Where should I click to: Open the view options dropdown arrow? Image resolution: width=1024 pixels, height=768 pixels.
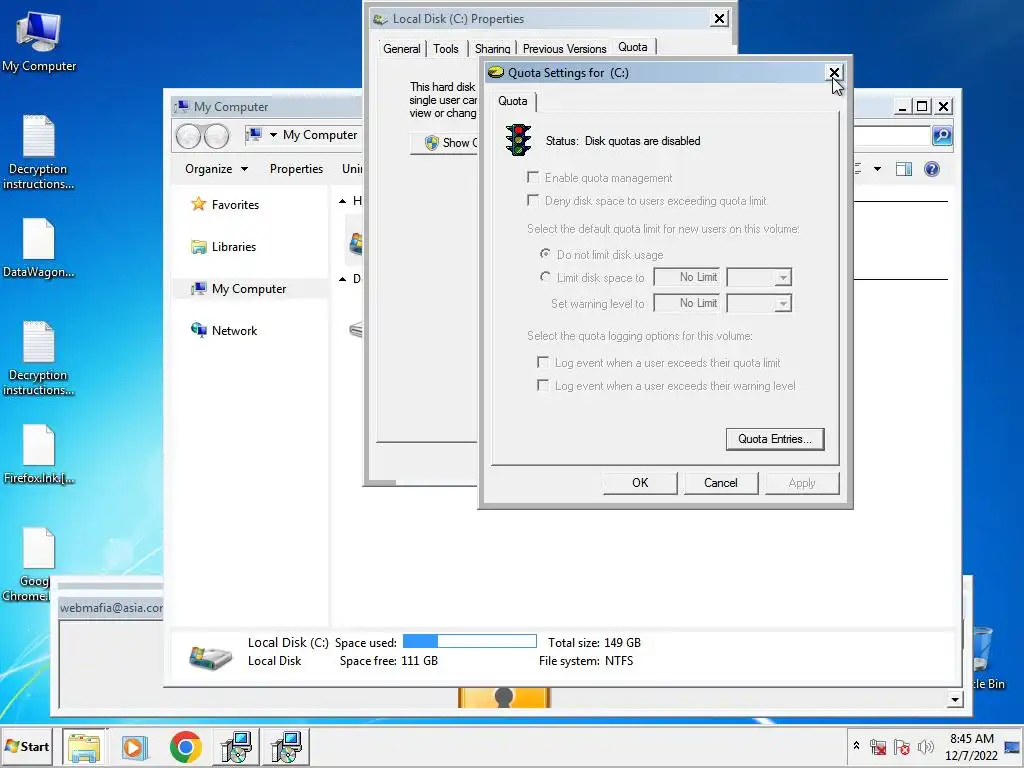click(x=877, y=169)
